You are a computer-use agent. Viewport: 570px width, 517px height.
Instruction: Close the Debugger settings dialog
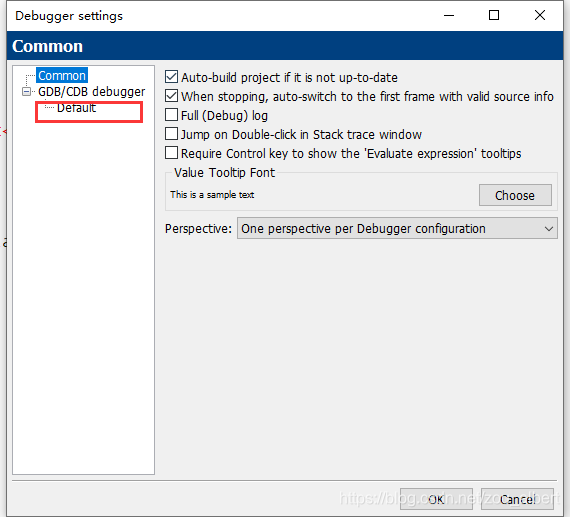[x=539, y=15]
